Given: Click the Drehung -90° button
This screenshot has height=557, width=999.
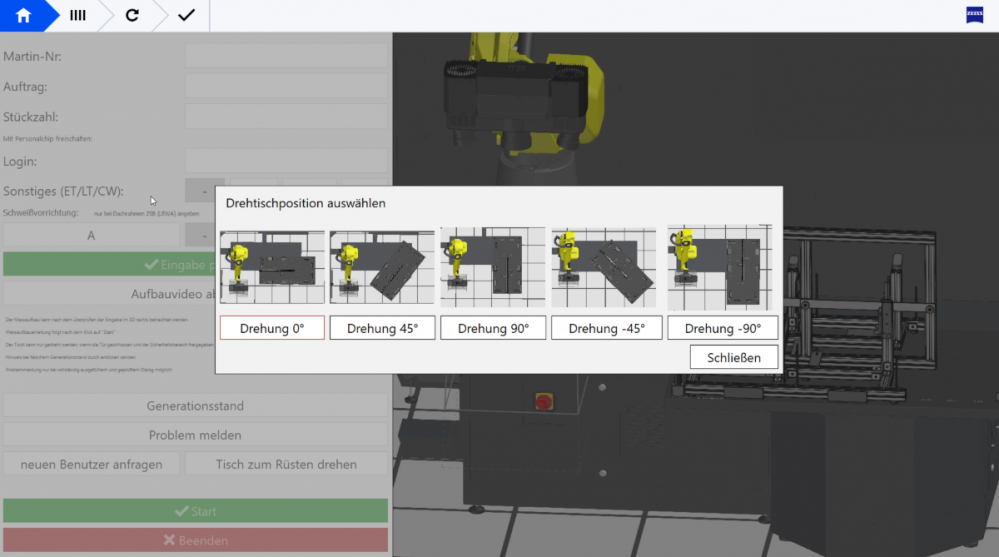Looking at the screenshot, I should [x=722, y=328].
